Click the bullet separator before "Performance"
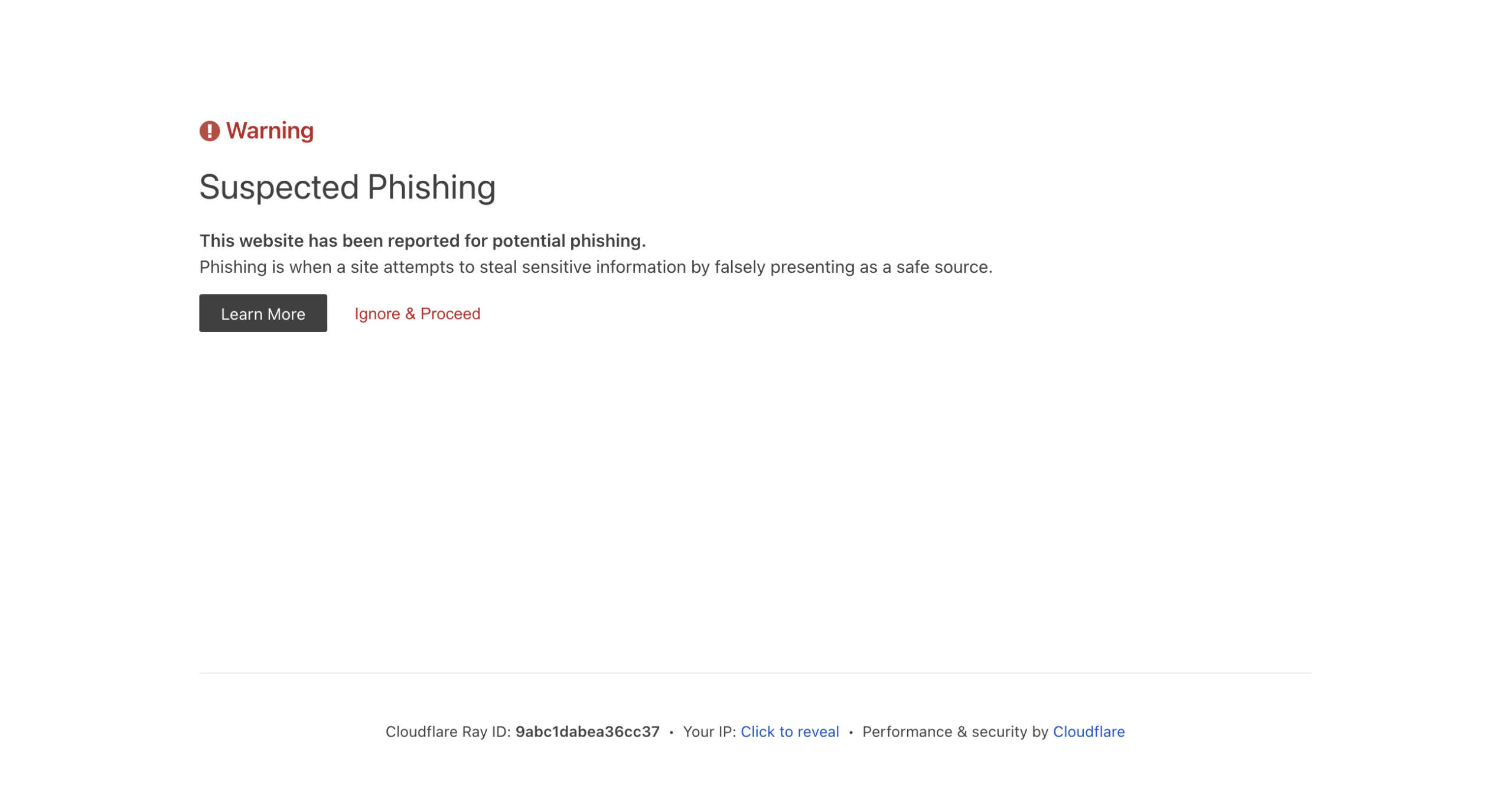Screen dimensions: 1512x811 pos(850,732)
